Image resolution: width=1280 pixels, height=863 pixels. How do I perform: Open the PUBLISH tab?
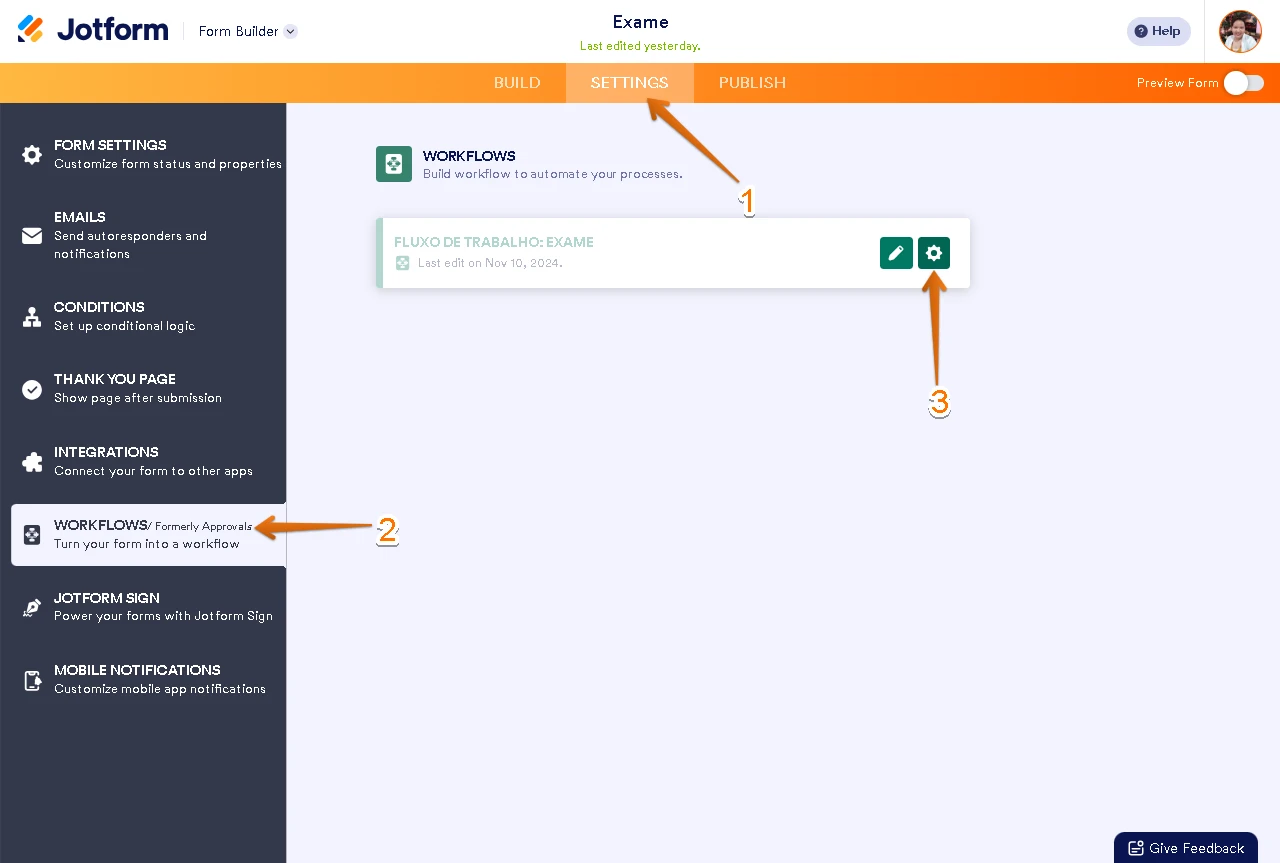point(752,83)
